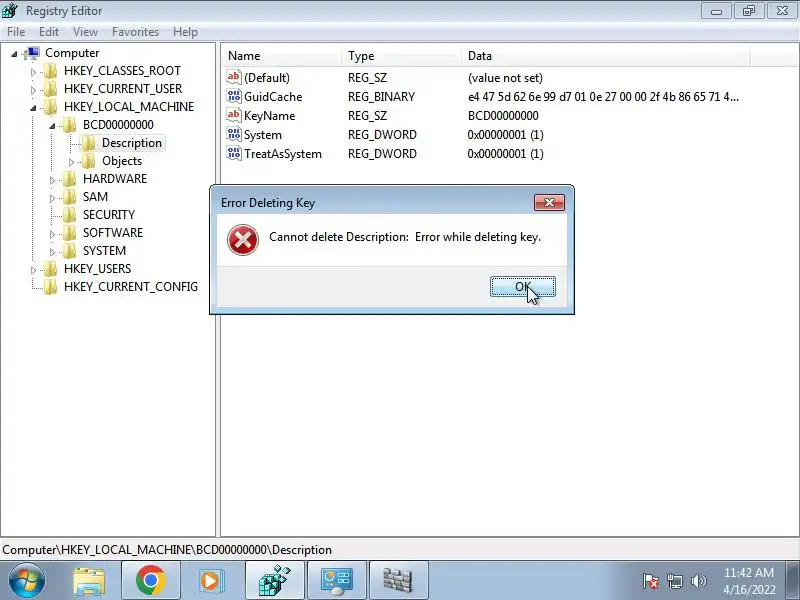Expand the SYSTEM key arrow

coord(52,252)
